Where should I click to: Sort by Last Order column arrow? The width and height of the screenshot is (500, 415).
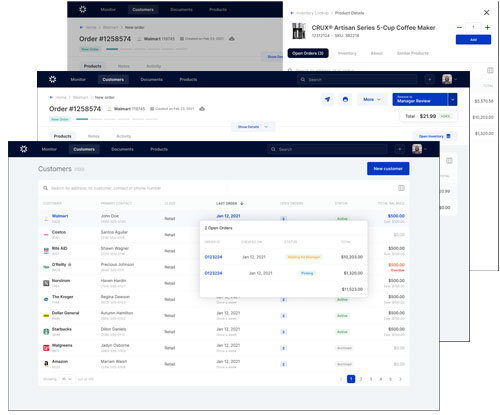[x=242, y=203]
